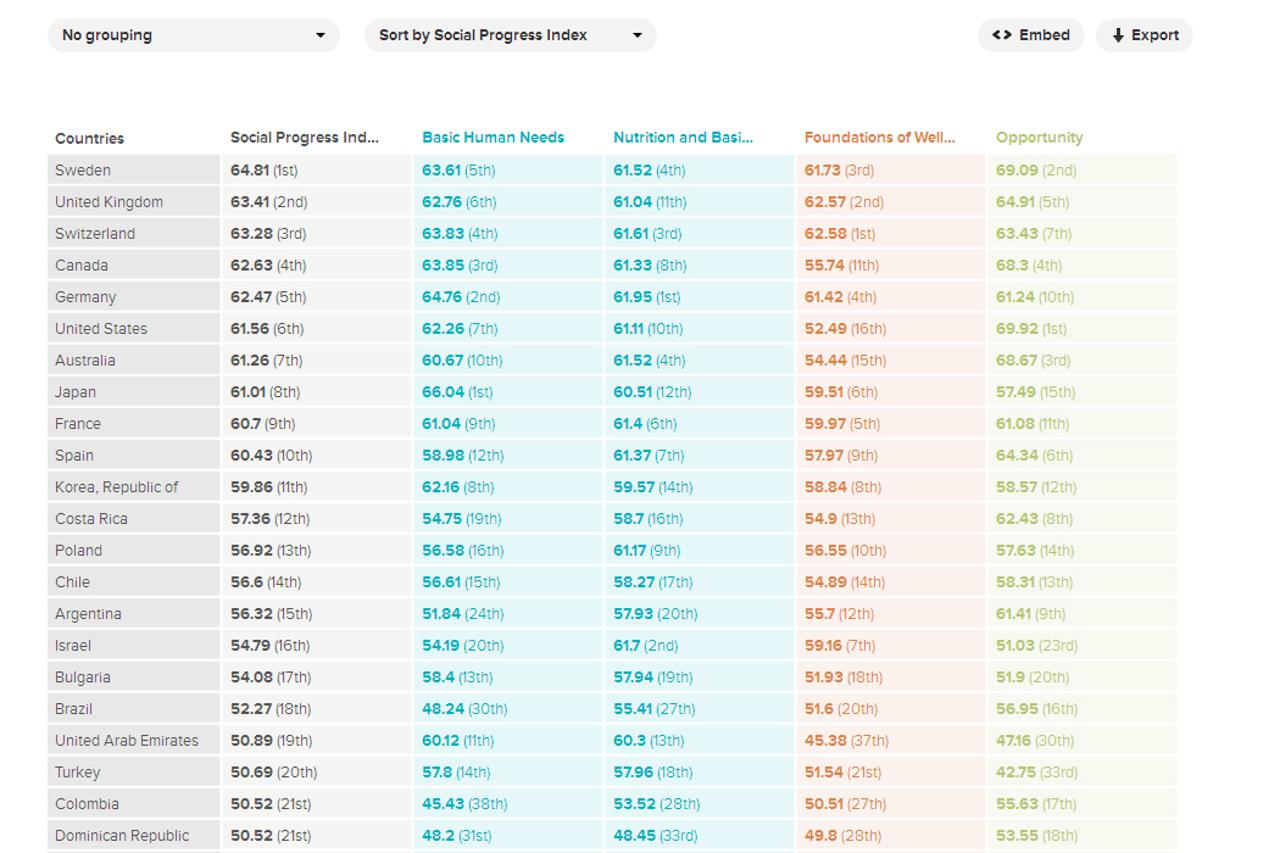Click the Embed button
The image size is (1280, 853).
point(1031,35)
